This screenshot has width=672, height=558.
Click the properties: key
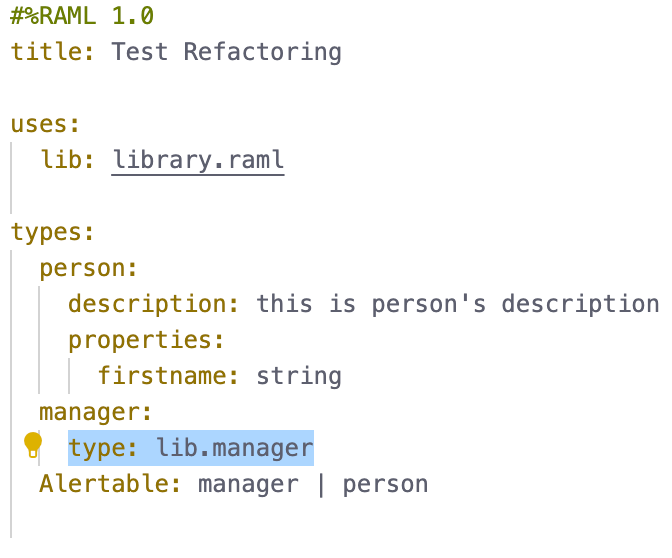[146, 340]
